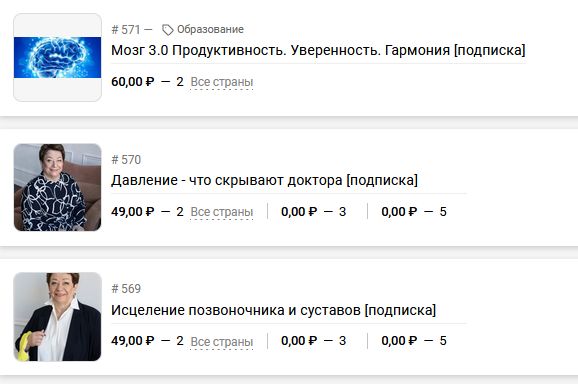Click 0,00 ₽ — 5 rate in offer 569
Viewport: 578px width, 384px height.
coord(414,341)
